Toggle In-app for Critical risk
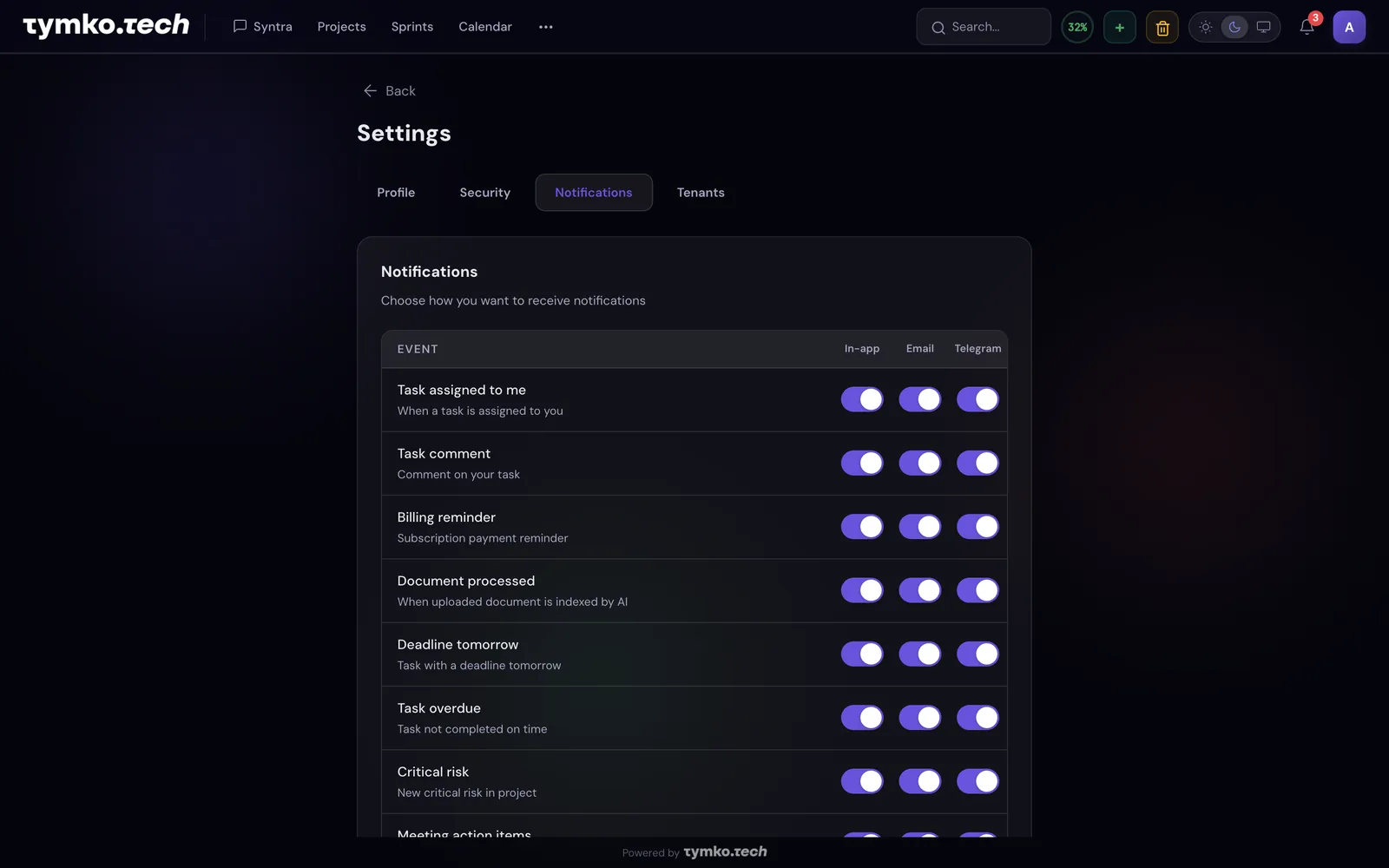Image resolution: width=1389 pixels, height=868 pixels. pos(862,781)
